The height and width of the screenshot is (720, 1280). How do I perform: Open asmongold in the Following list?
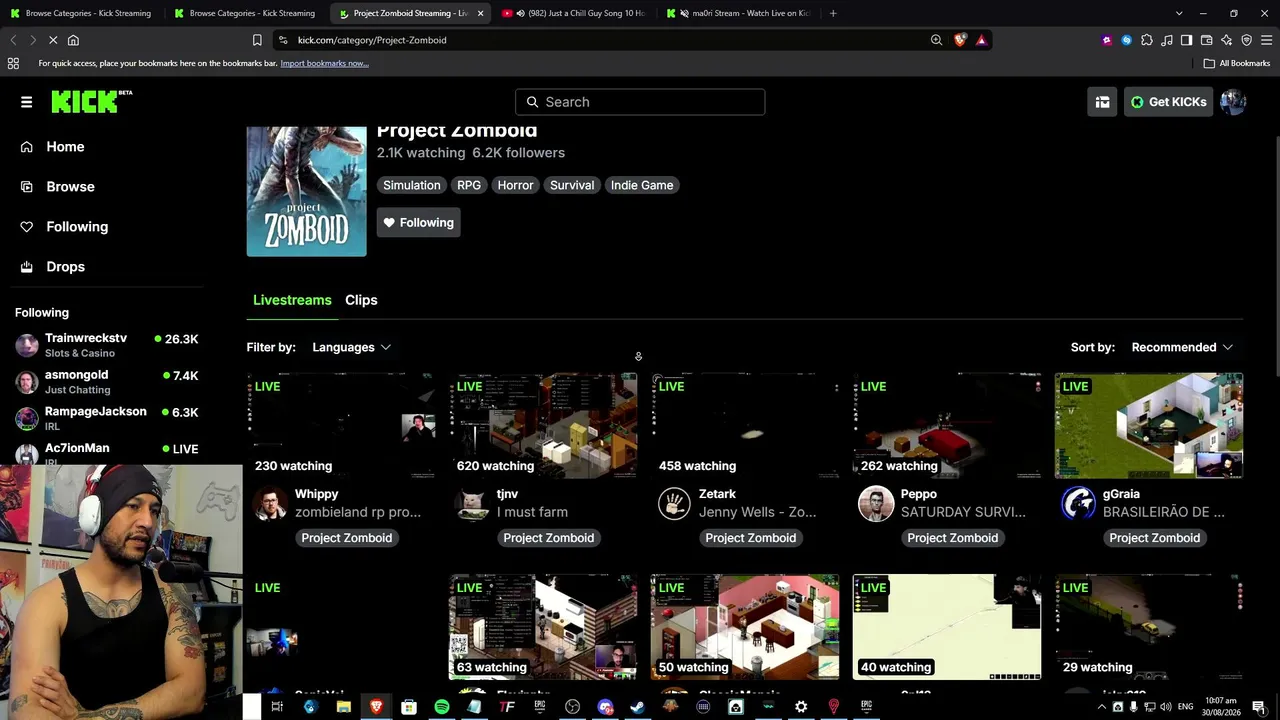pos(107,382)
